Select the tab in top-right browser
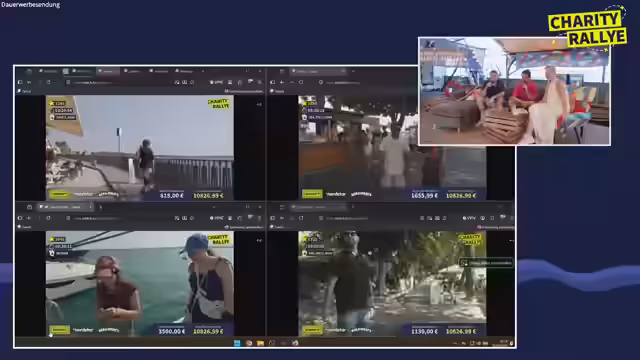640x360 pixels. coord(318,71)
